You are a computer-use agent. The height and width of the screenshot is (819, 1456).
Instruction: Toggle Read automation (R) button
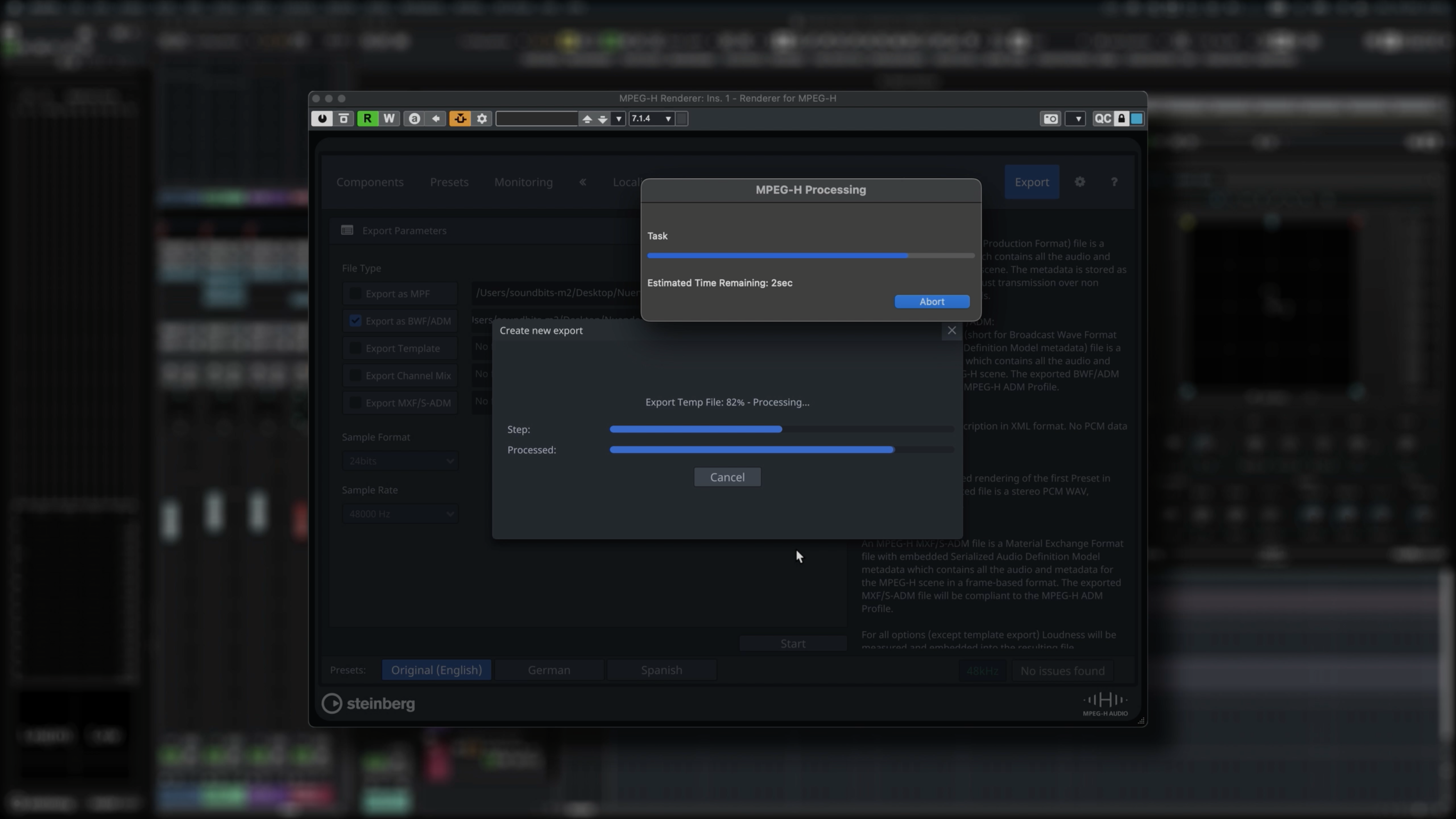[367, 119]
